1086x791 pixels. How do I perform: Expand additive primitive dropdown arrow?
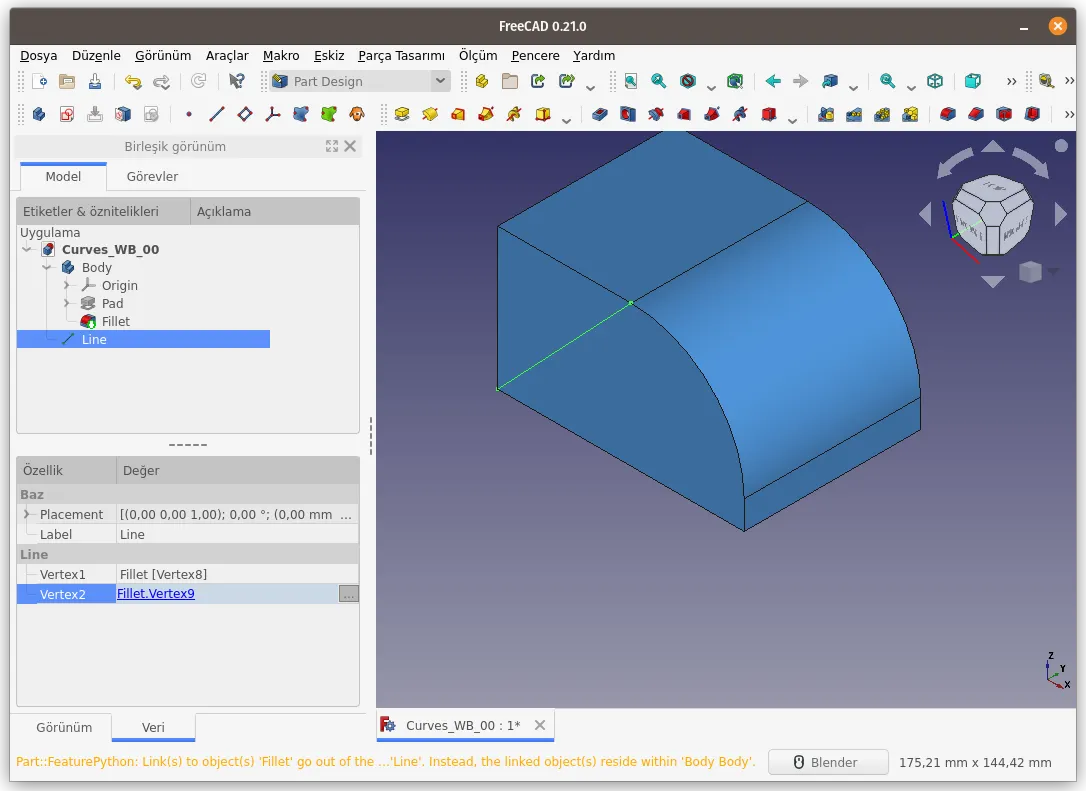coord(566,120)
